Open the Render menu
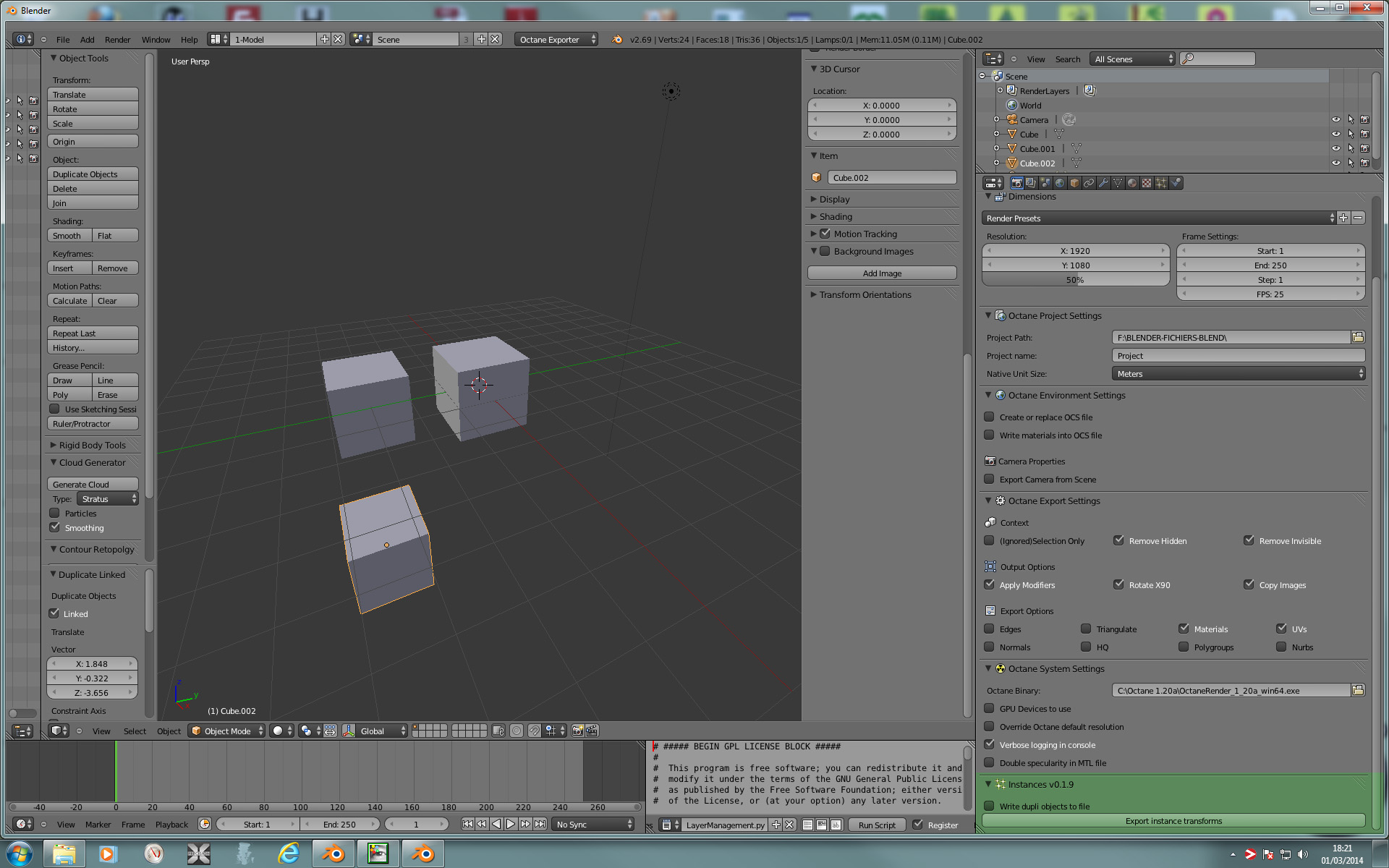Image resolution: width=1389 pixels, height=868 pixels. tap(117, 40)
